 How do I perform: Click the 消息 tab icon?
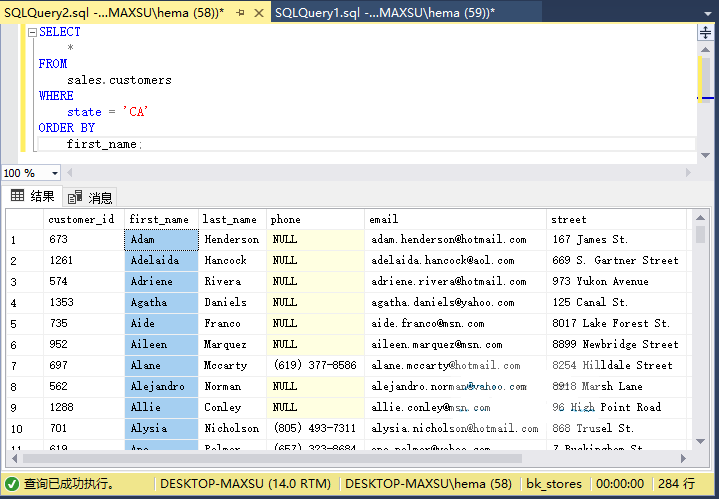pyautogui.click(x=75, y=197)
